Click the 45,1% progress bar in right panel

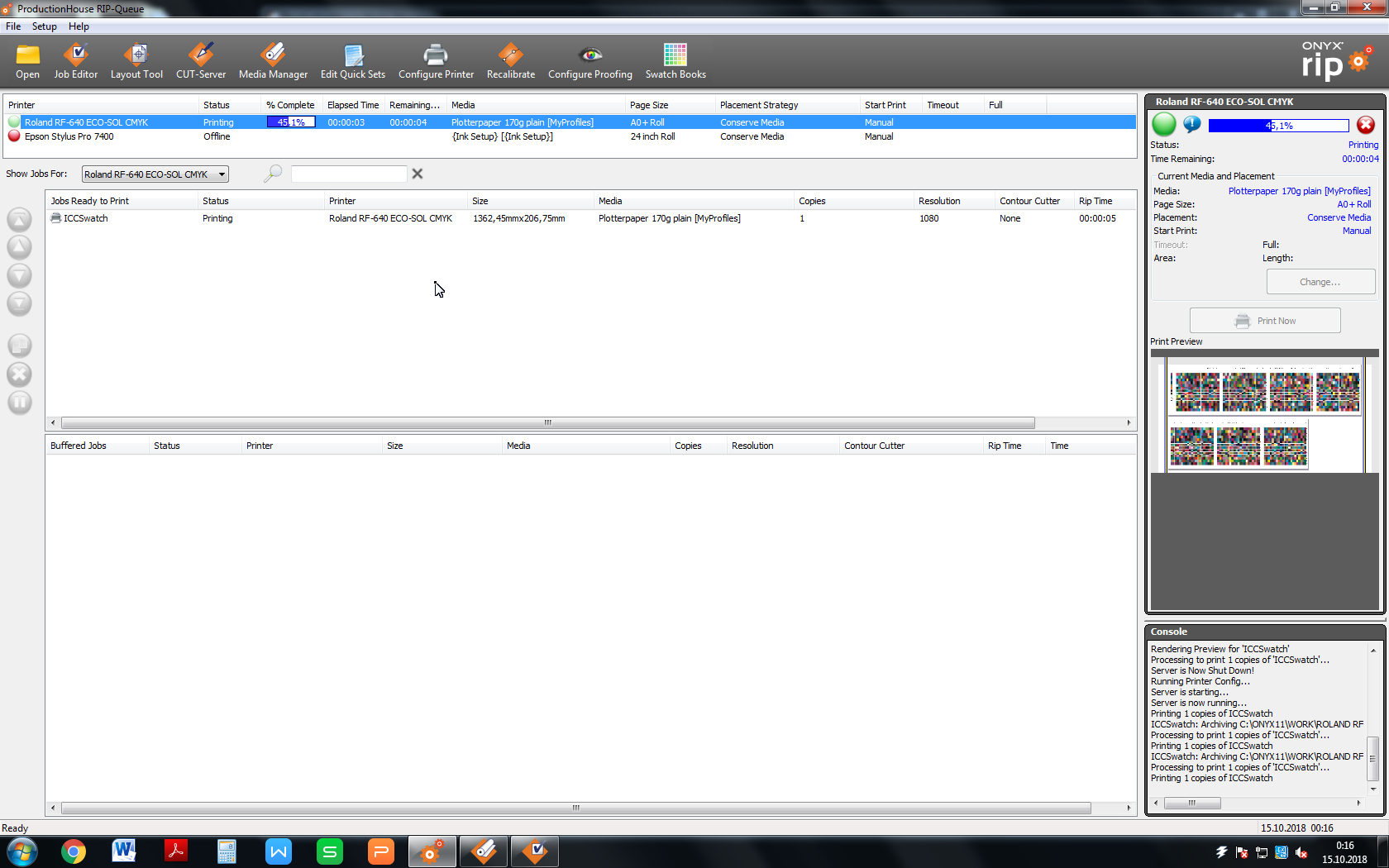pos(1278,126)
